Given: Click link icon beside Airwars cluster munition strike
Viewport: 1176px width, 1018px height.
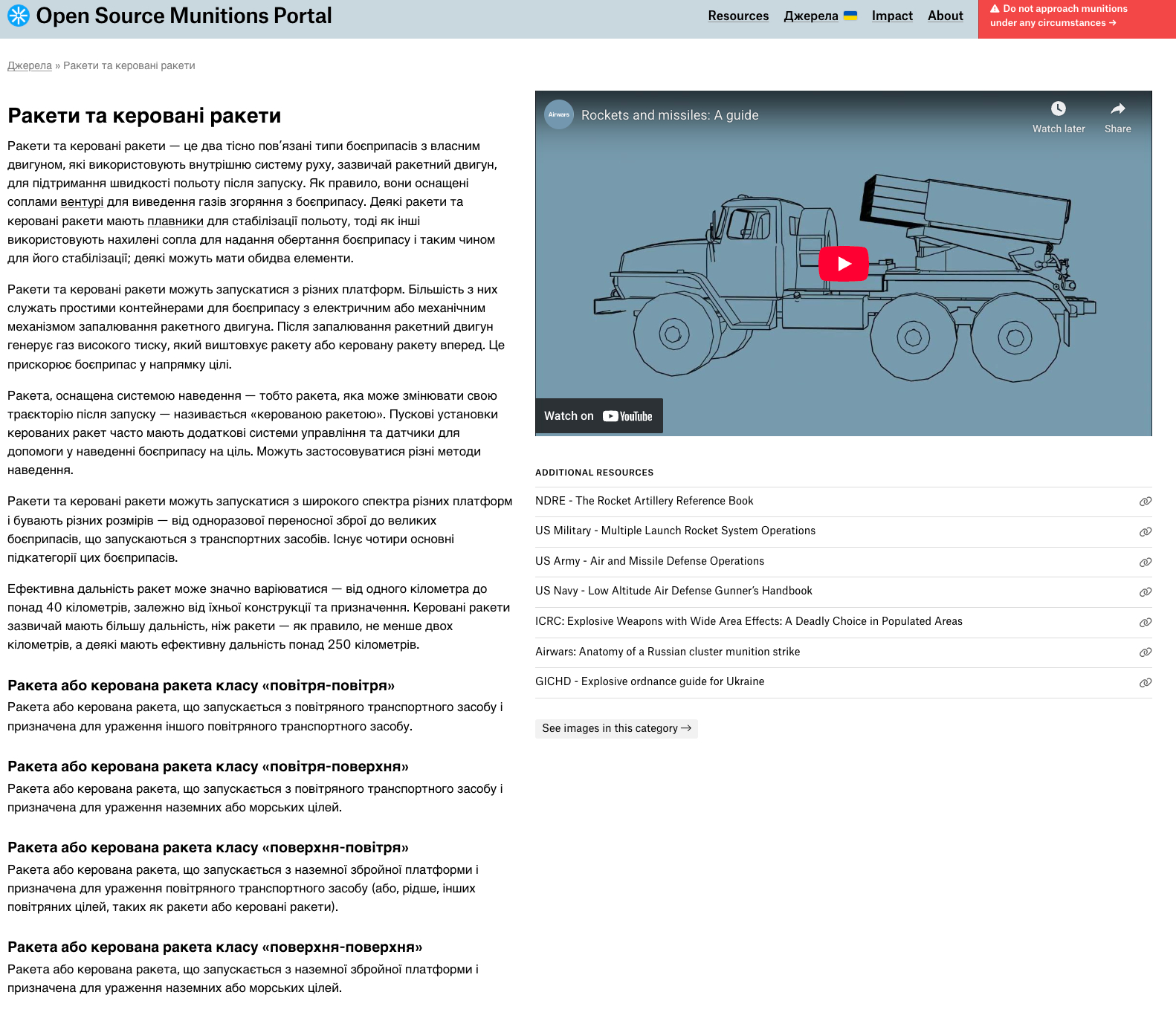Looking at the screenshot, I should click(x=1146, y=652).
